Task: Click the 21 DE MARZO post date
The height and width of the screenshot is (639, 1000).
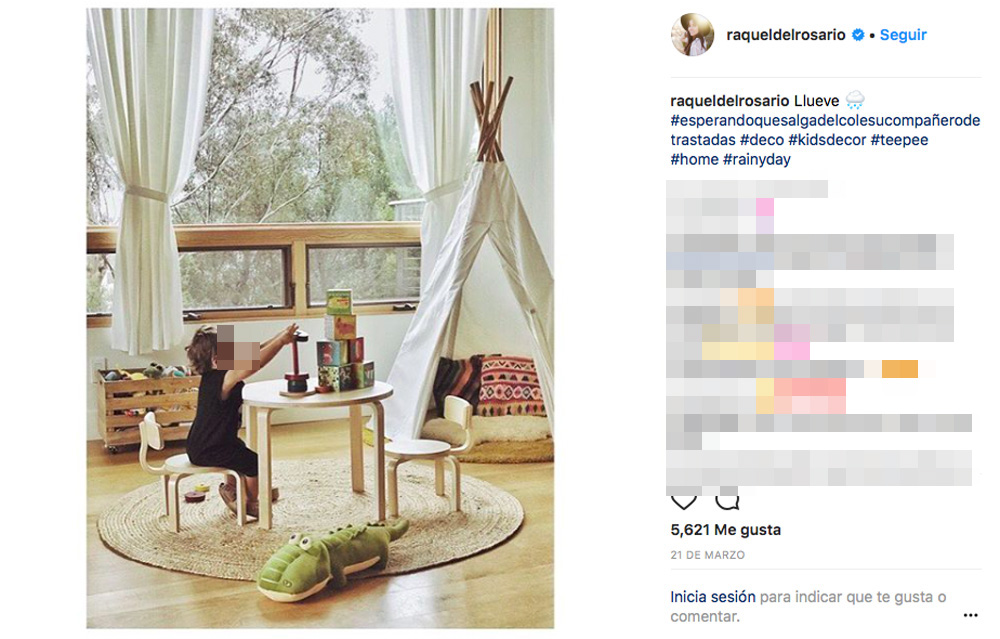Action: point(707,555)
